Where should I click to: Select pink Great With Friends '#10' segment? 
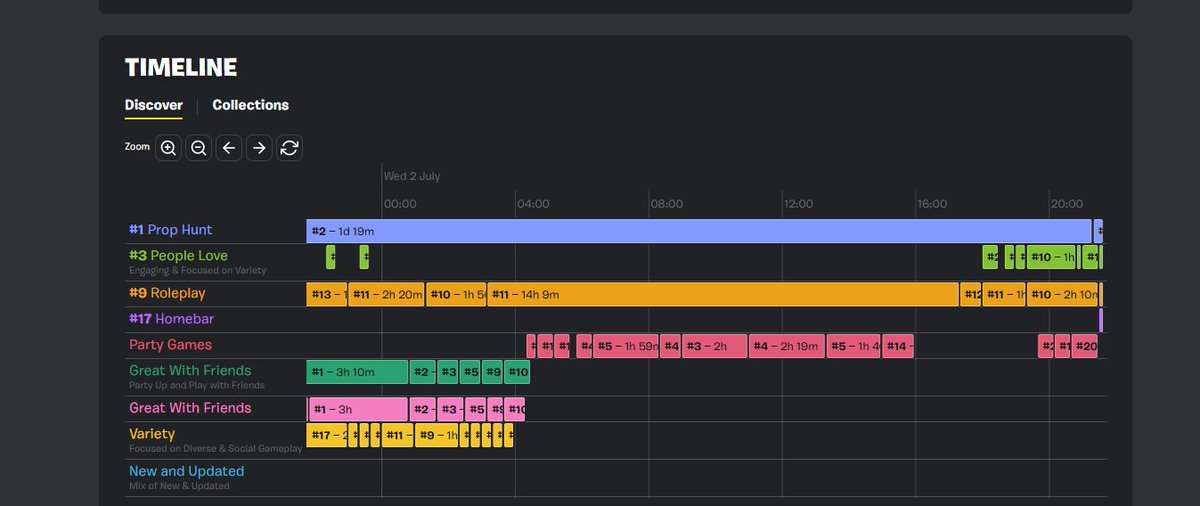coord(515,409)
